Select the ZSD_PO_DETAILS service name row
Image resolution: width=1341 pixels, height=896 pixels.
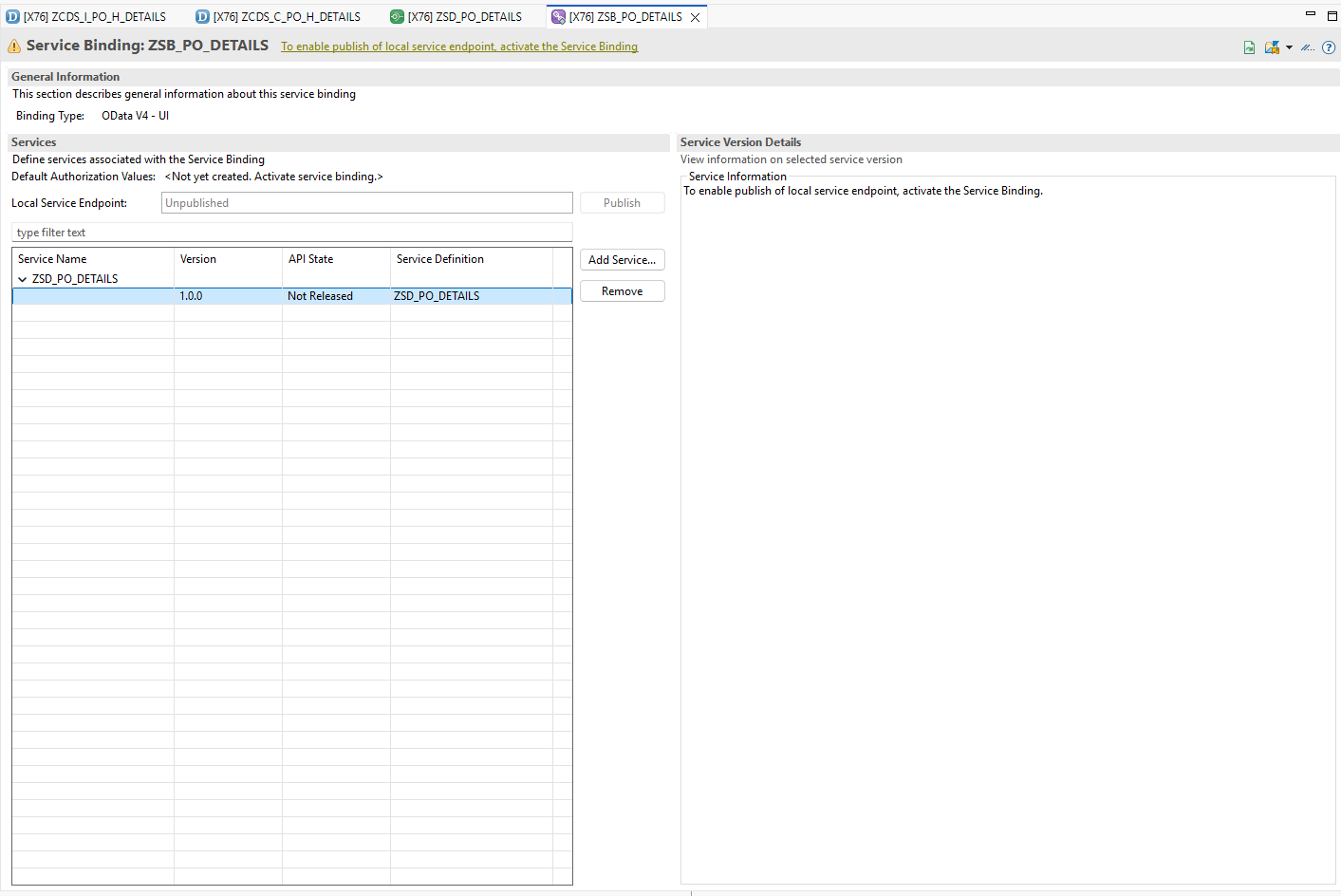[x=75, y=279]
